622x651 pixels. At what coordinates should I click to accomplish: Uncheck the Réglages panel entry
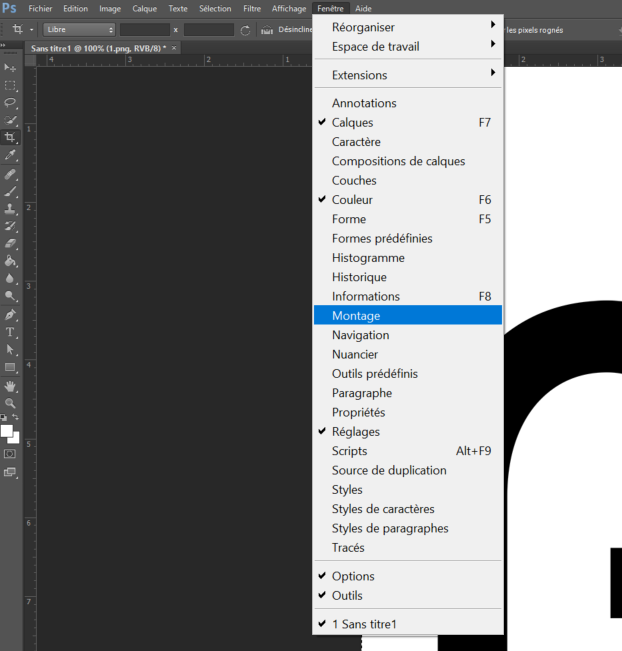click(x=408, y=432)
